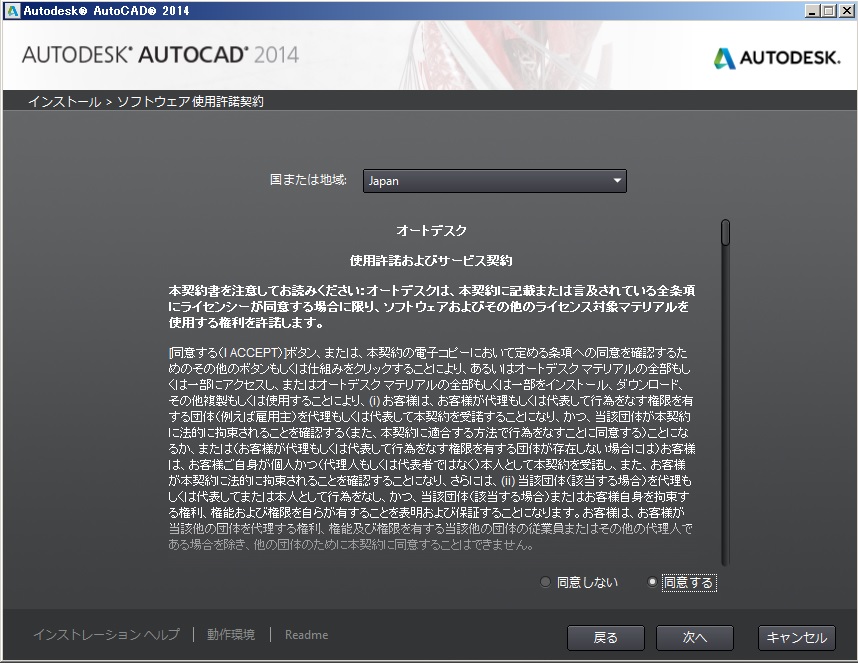Close the installer with the X button
Screen dimensions: 858x663
click(845, 10)
